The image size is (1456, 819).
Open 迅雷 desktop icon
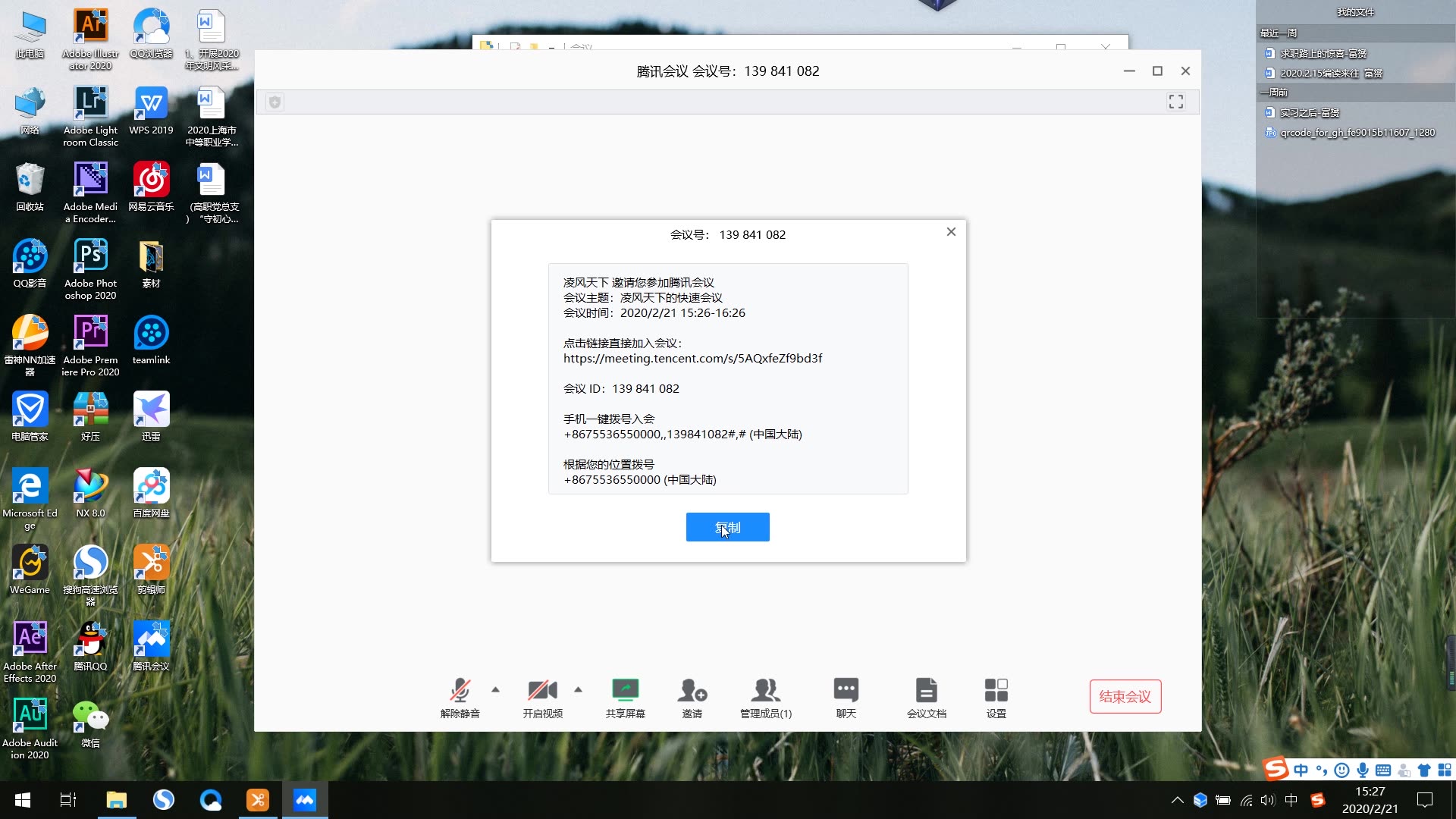point(151,417)
